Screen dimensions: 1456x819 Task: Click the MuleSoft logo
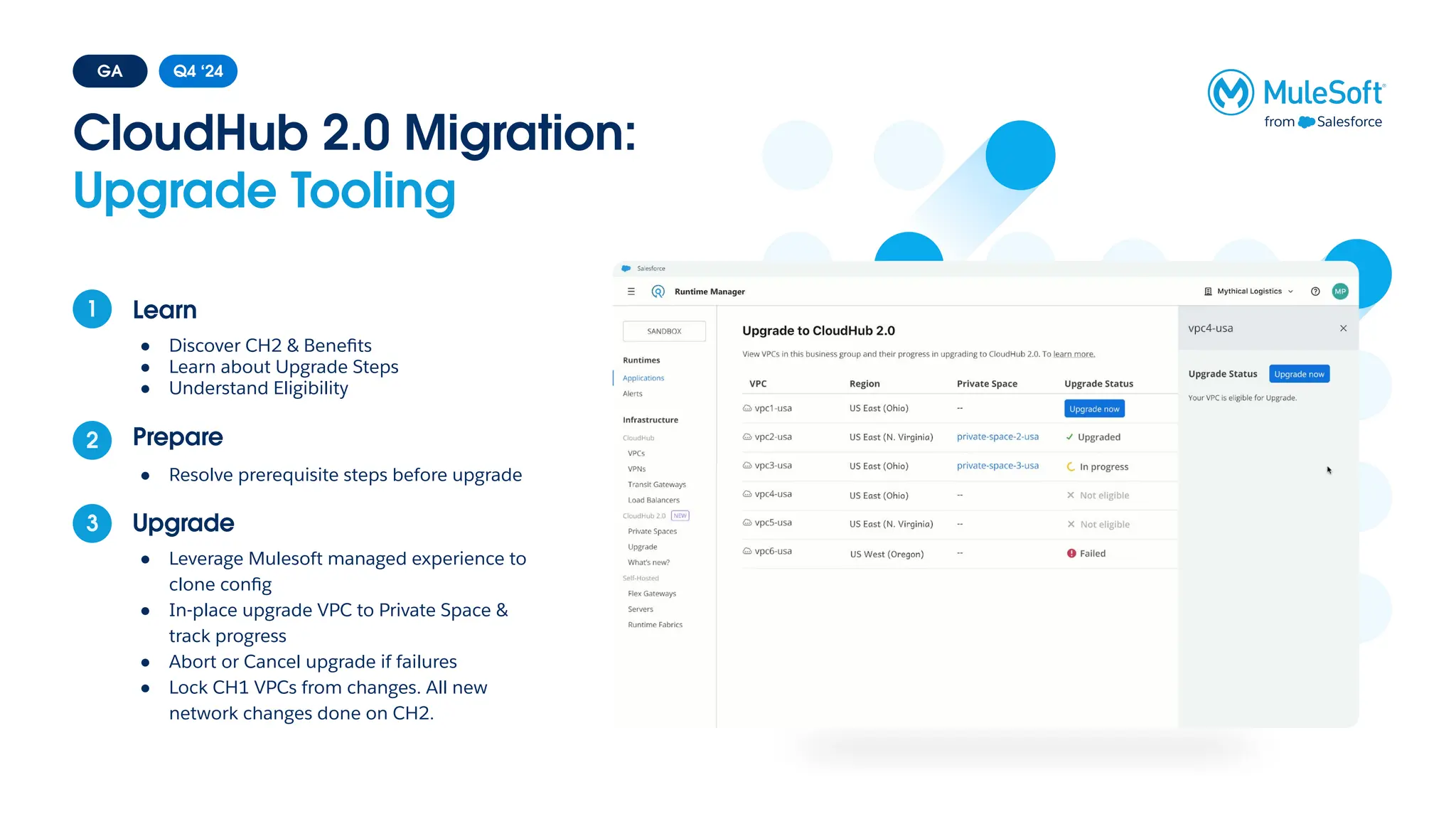click(1297, 99)
